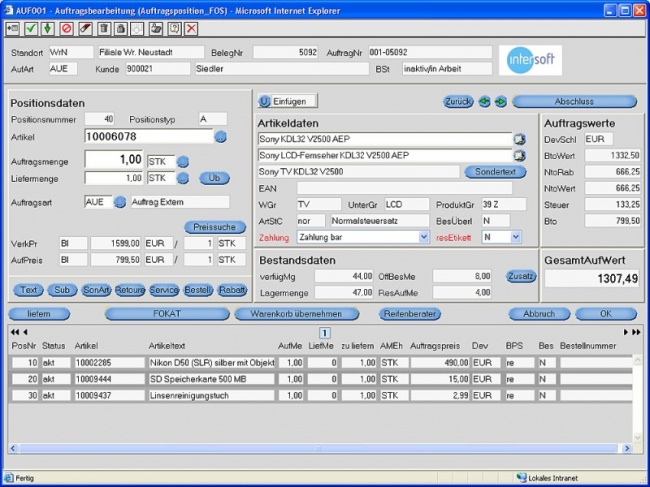Image resolution: width=650 pixels, height=487 pixels.
Task: Click the insert-field arrow toolbar icon
Action: [12, 29]
